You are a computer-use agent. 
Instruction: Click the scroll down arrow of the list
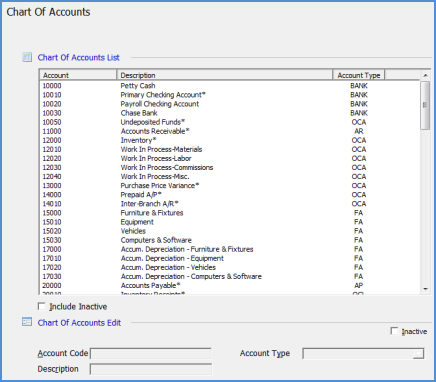425,289
